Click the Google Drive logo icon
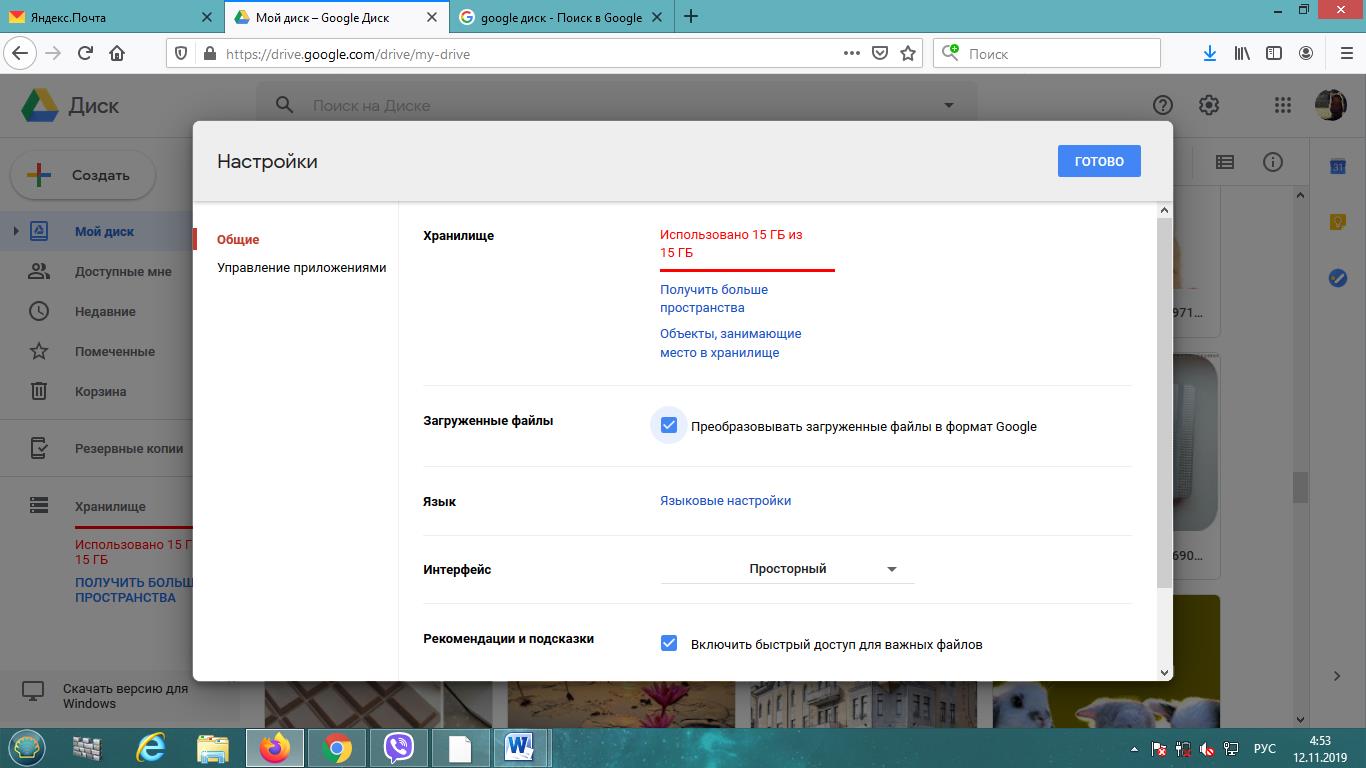The image size is (1366, 768). tap(39, 105)
